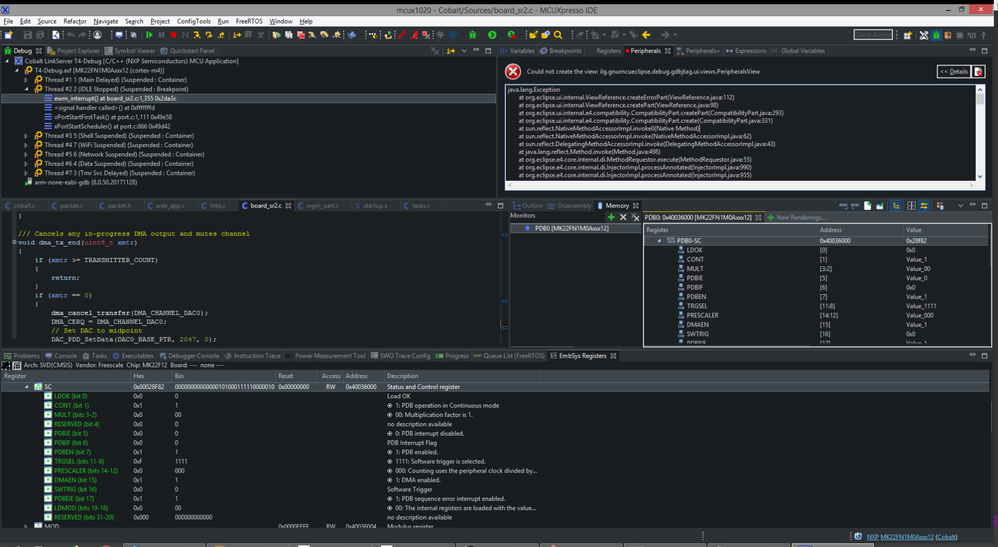Image resolution: width=998 pixels, height=547 pixels.
Task: Click the green Resume debug icon
Action: tap(149, 35)
